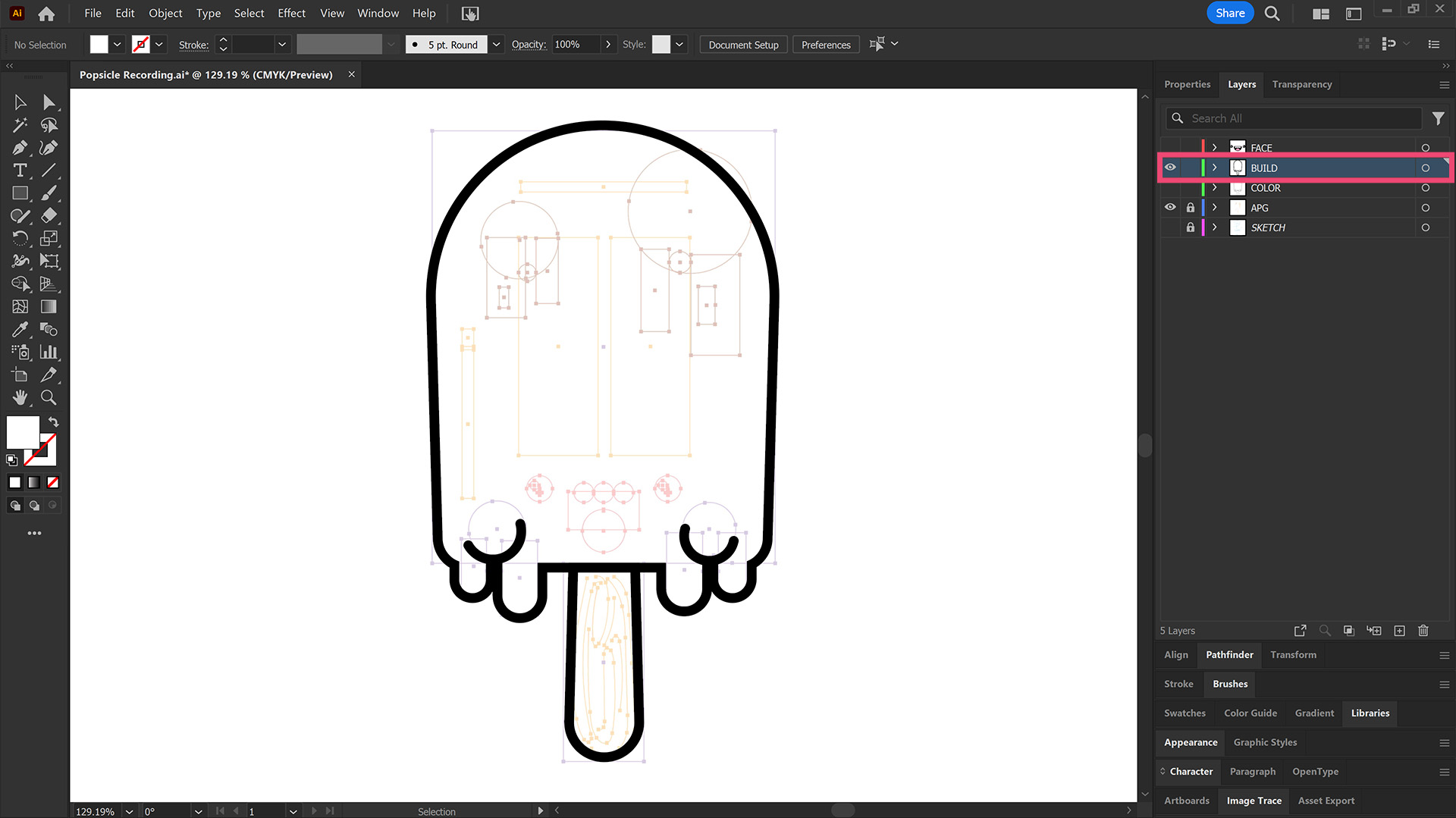The width and height of the screenshot is (1456, 818).
Task: Select the Perspective Grid tool
Action: [x=49, y=284]
